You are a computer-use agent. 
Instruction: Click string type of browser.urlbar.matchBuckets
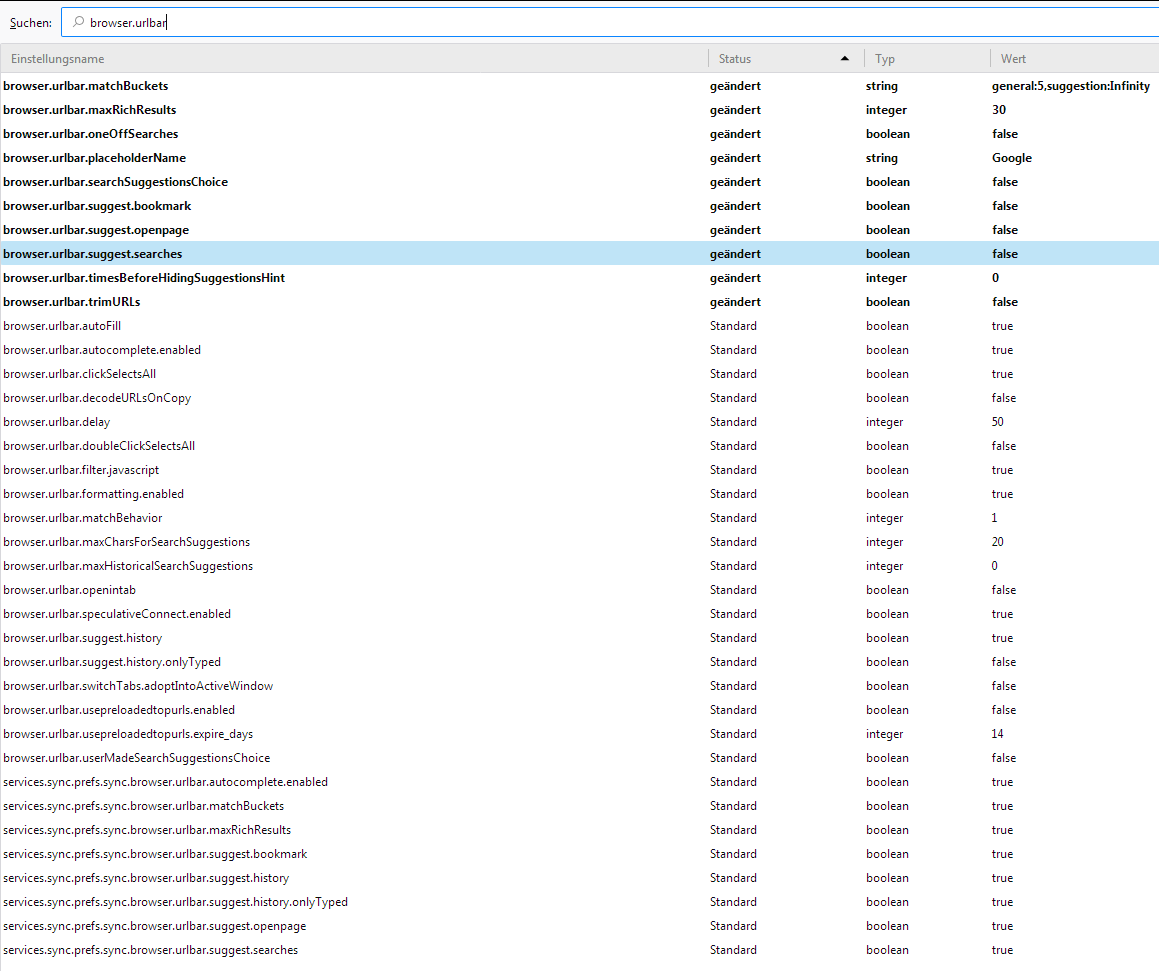coord(882,86)
